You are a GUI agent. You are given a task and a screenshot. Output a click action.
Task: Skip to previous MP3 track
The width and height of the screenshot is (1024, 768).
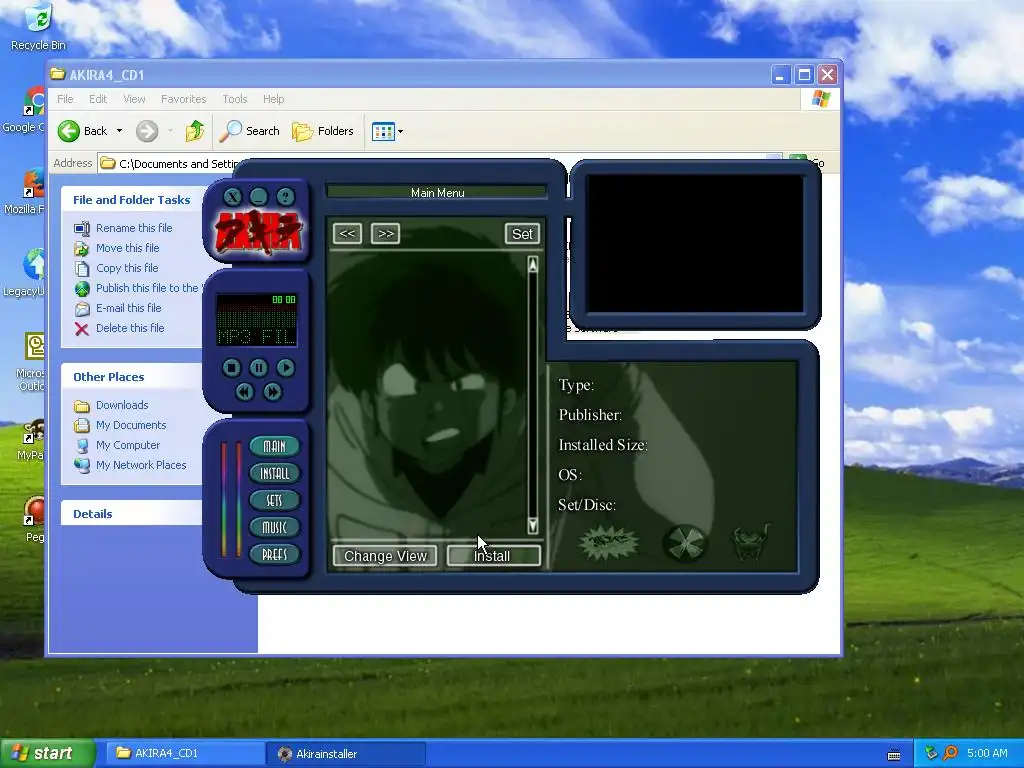(x=244, y=391)
